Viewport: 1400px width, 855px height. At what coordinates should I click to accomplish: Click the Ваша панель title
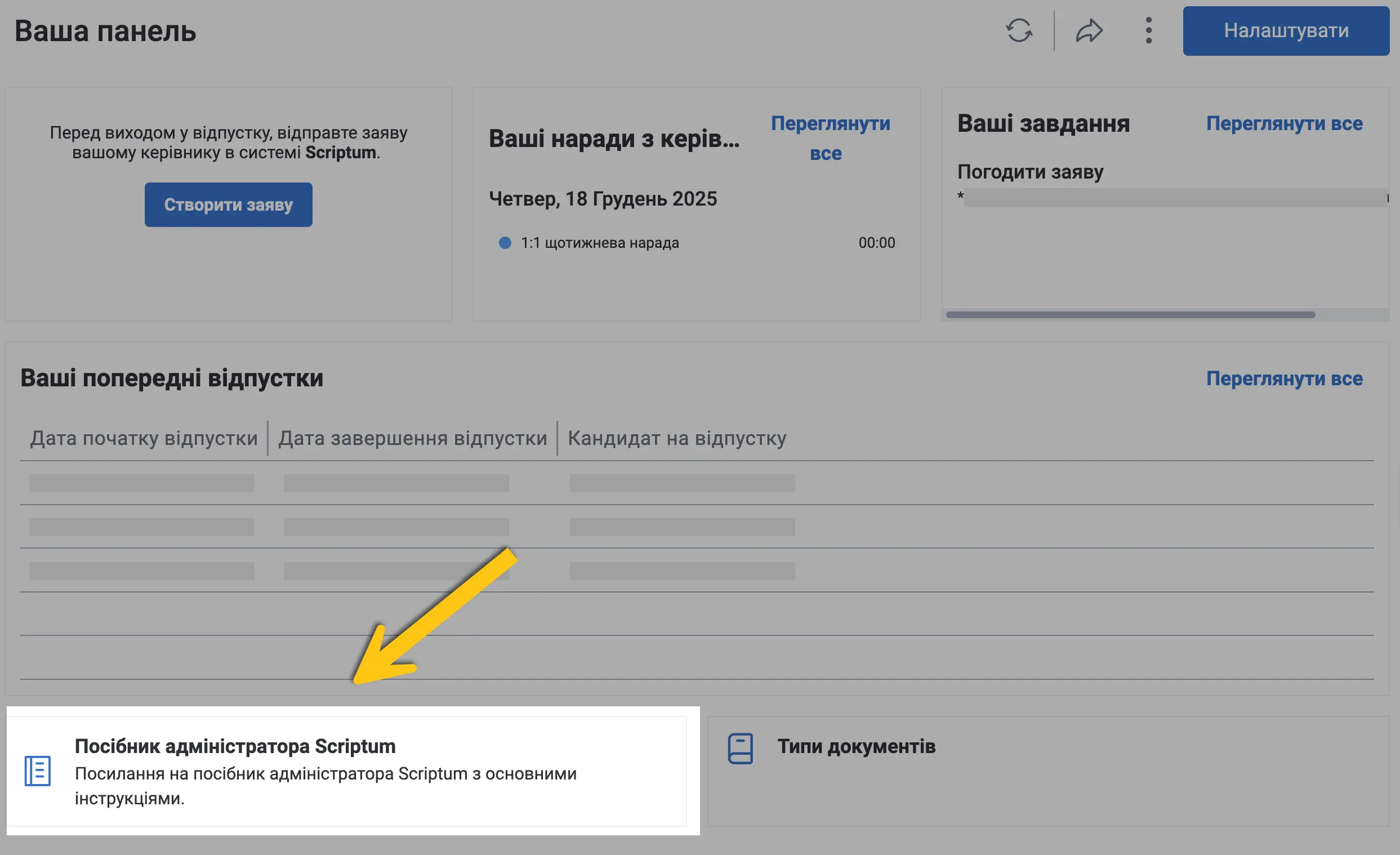(105, 30)
